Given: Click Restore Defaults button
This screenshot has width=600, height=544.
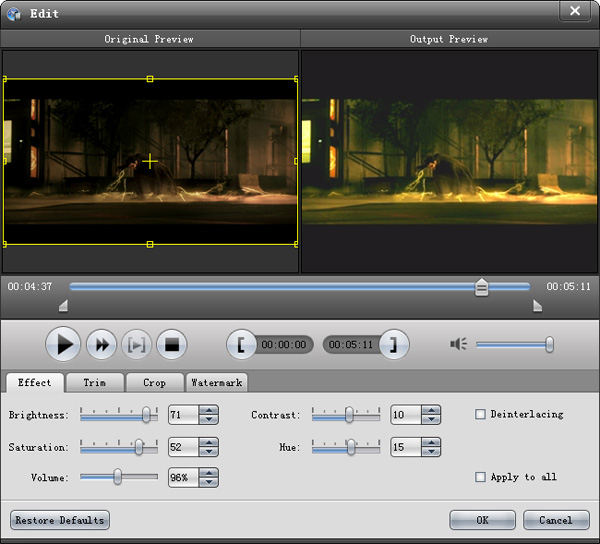Looking at the screenshot, I should pyautogui.click(x=60, y=520).
